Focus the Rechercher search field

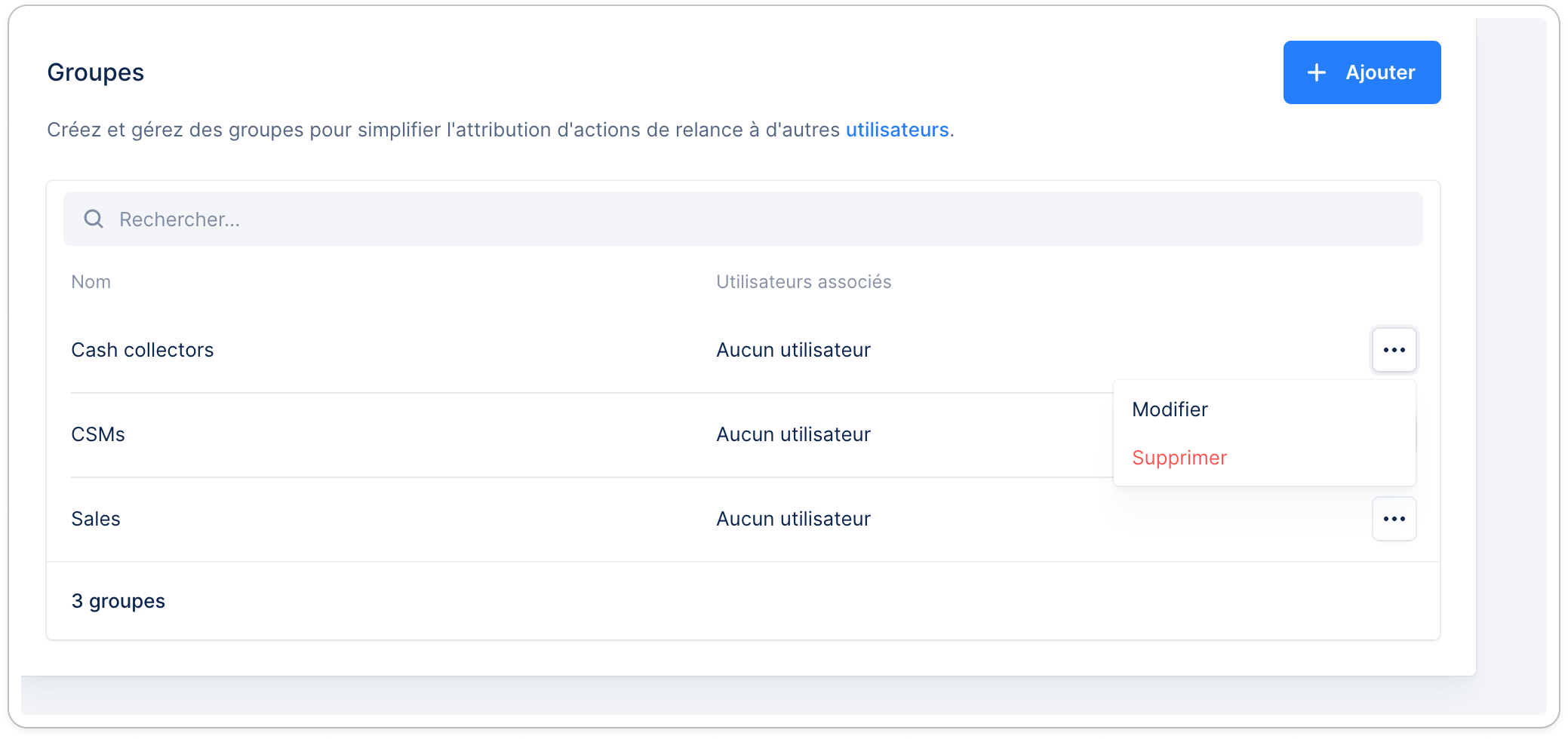743,219
